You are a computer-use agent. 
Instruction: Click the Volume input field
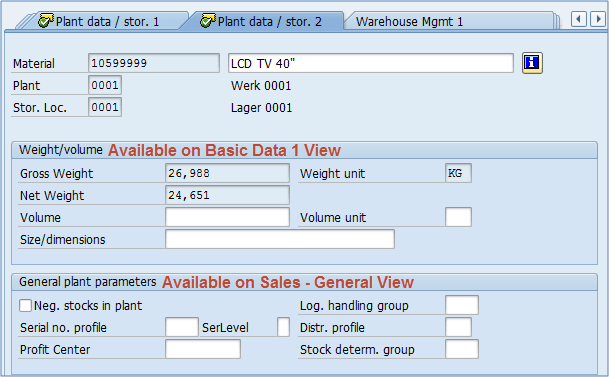coord(227,217)
